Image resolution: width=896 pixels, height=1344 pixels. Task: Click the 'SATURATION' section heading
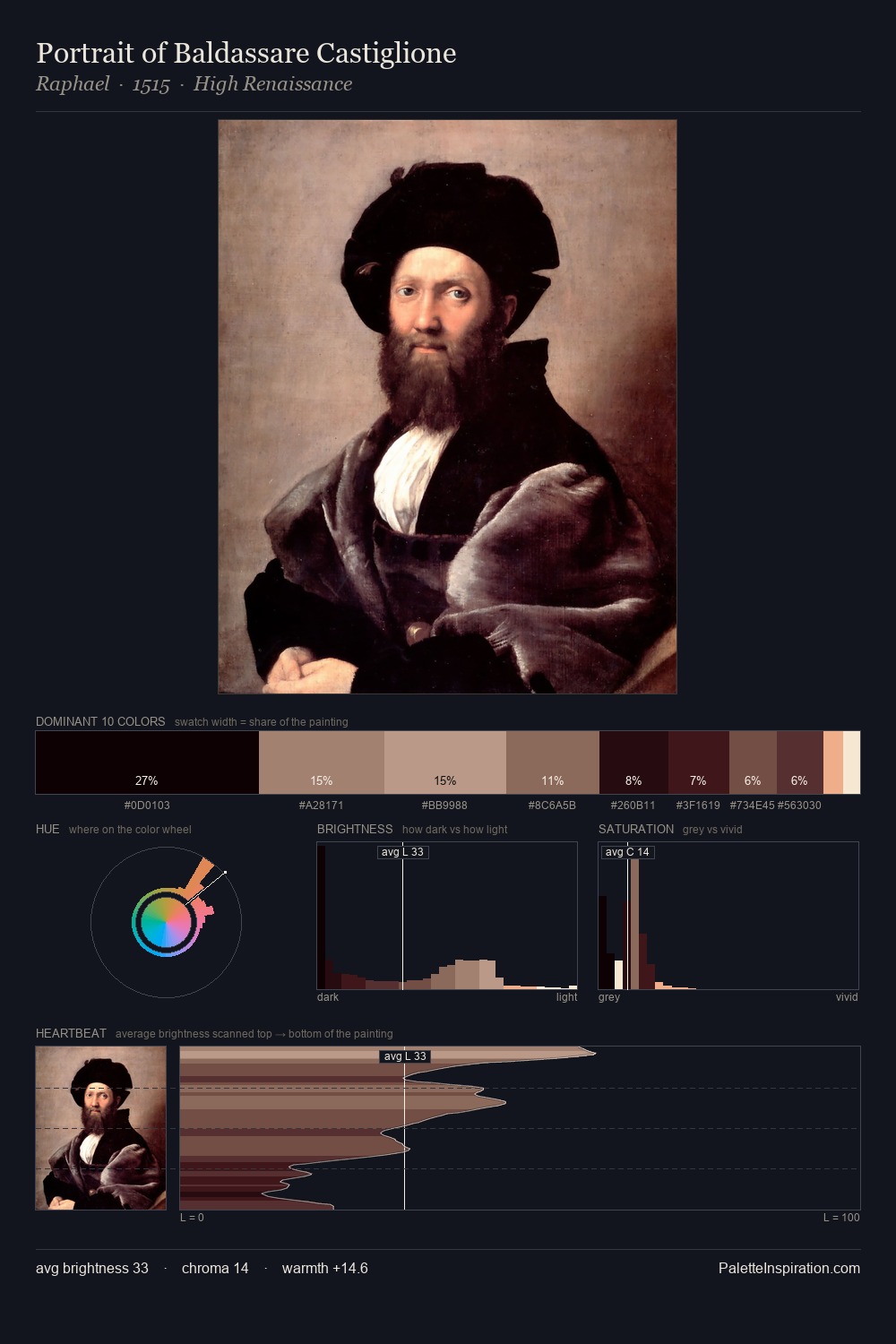tap(636, 829)
